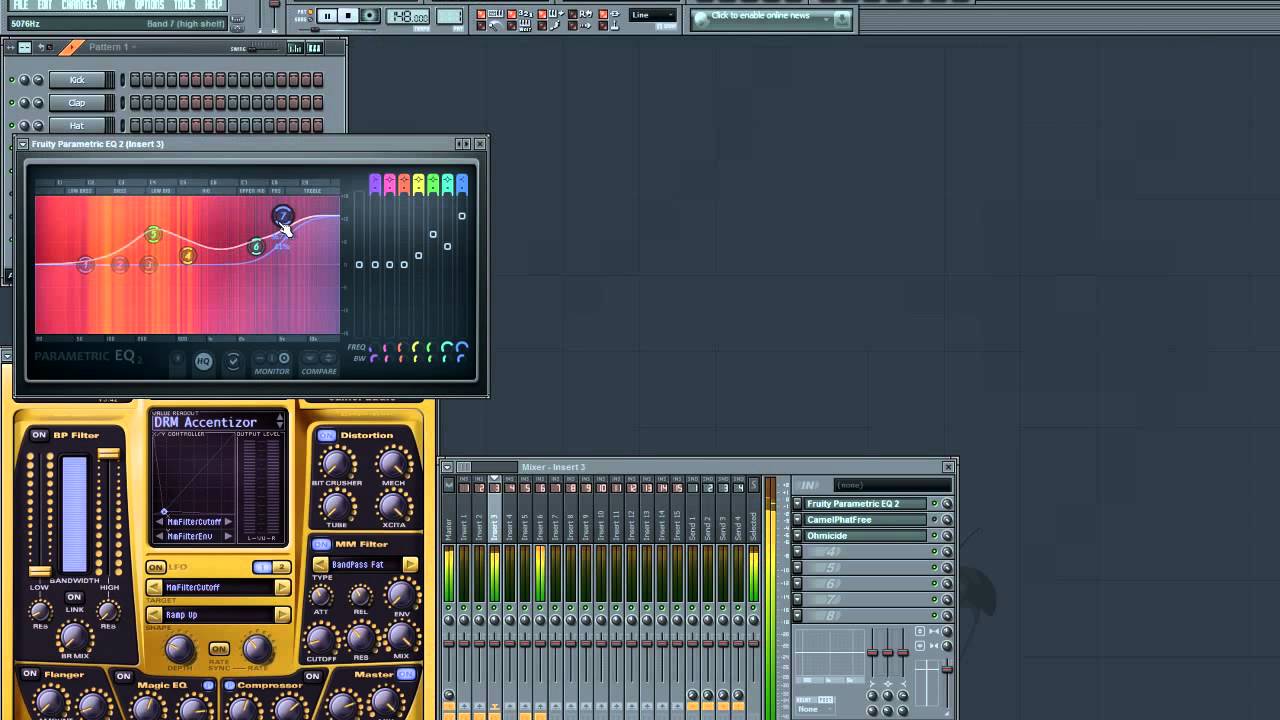Screen dimensions: 1280x720
Task: Click the TUBE knob in Distortion
Action: (x=336, y=507)
